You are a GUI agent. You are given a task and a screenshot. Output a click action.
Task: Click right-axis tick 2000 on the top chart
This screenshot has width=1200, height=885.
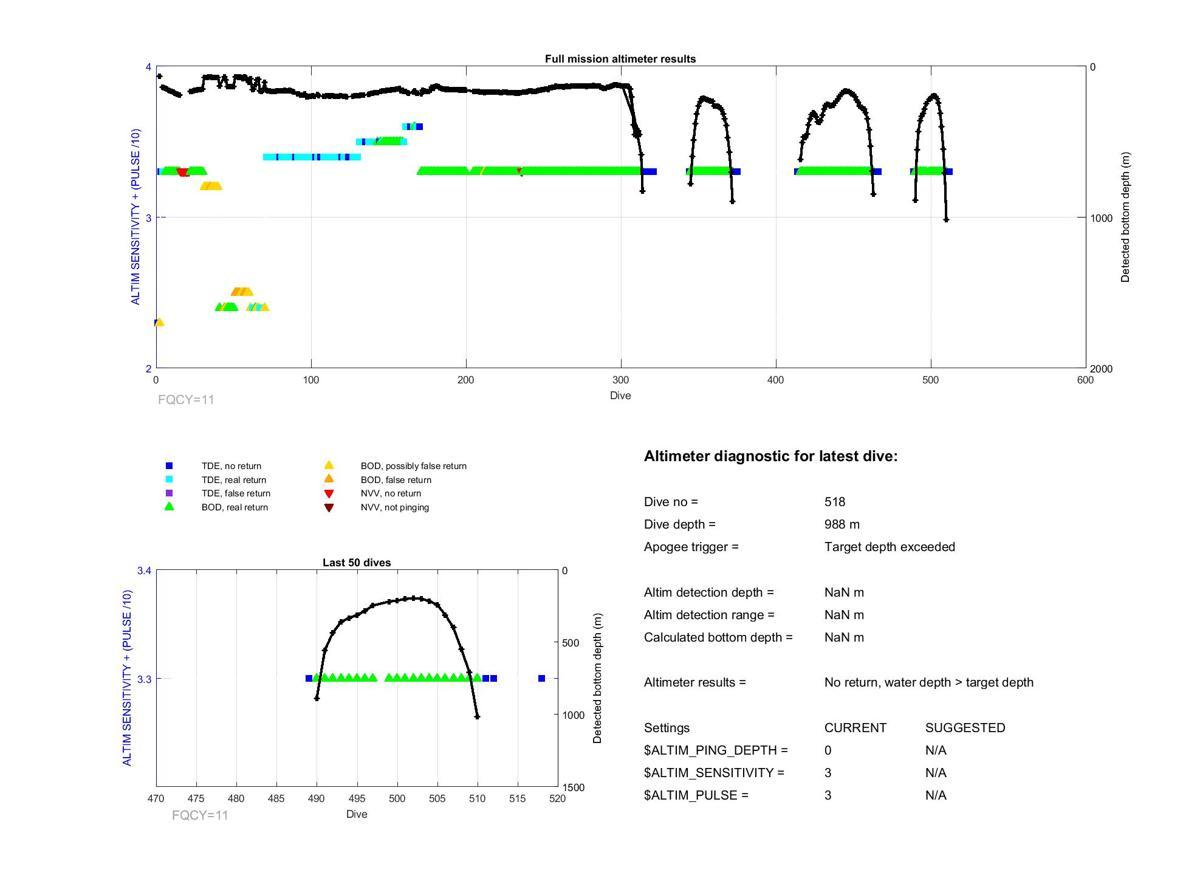pos(1101,369)
